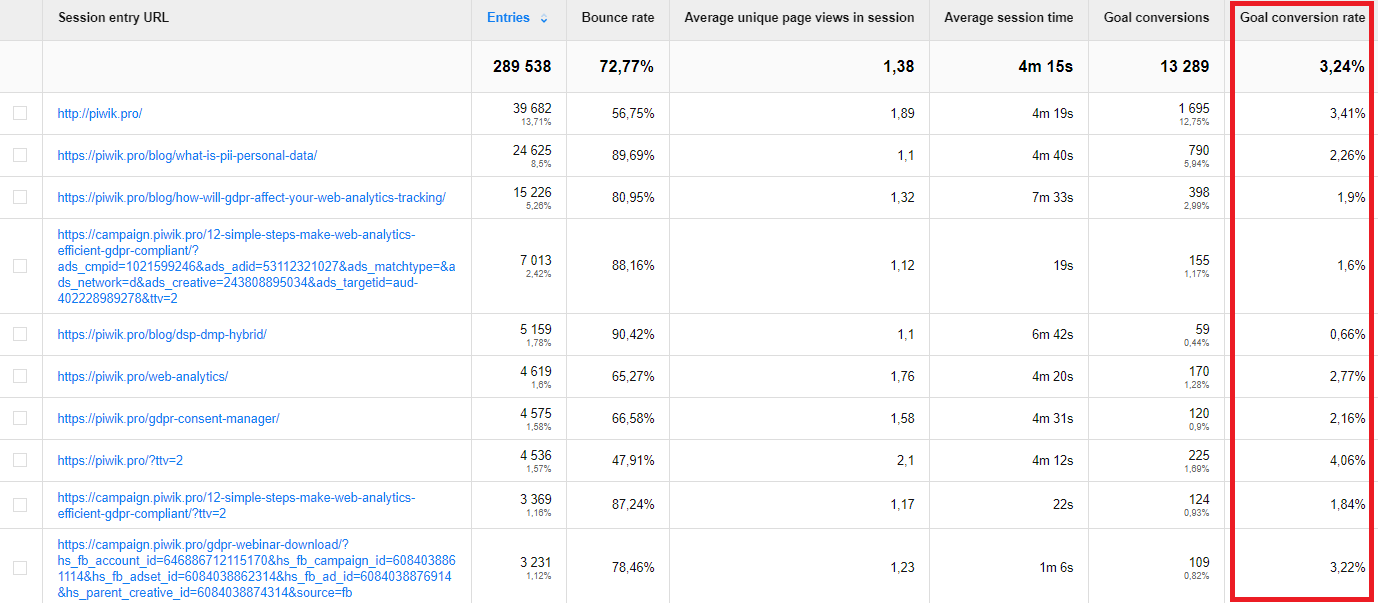Tick checkbox for dsp-dmp-hybrid row

pyautogui.click(x=20, y=335)
